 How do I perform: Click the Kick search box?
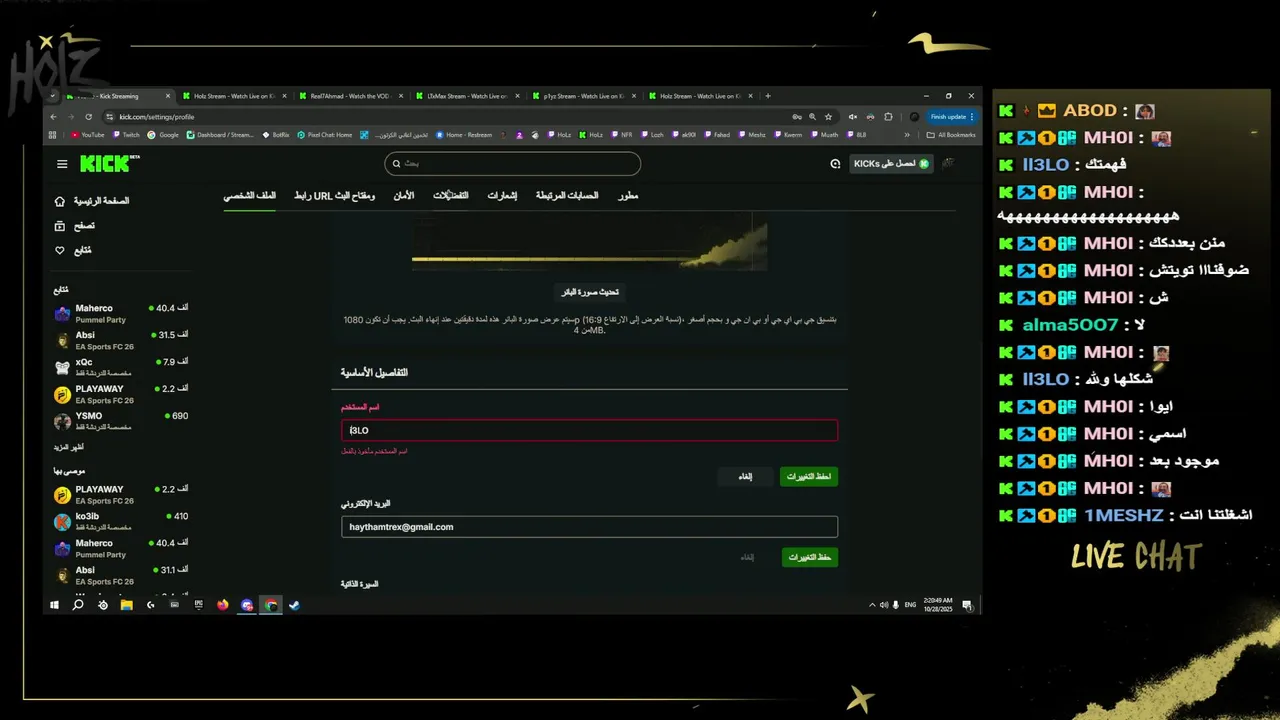(x=512, y=164)
